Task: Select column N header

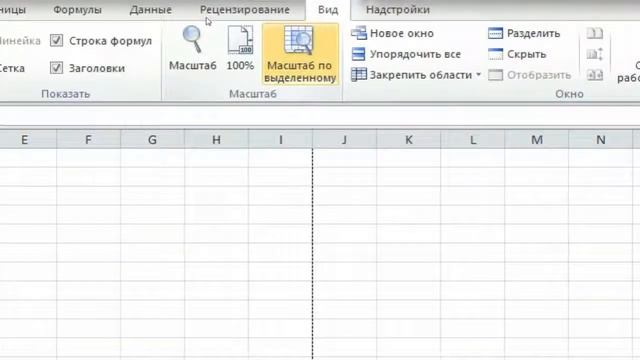Action: tap(601, 140)
